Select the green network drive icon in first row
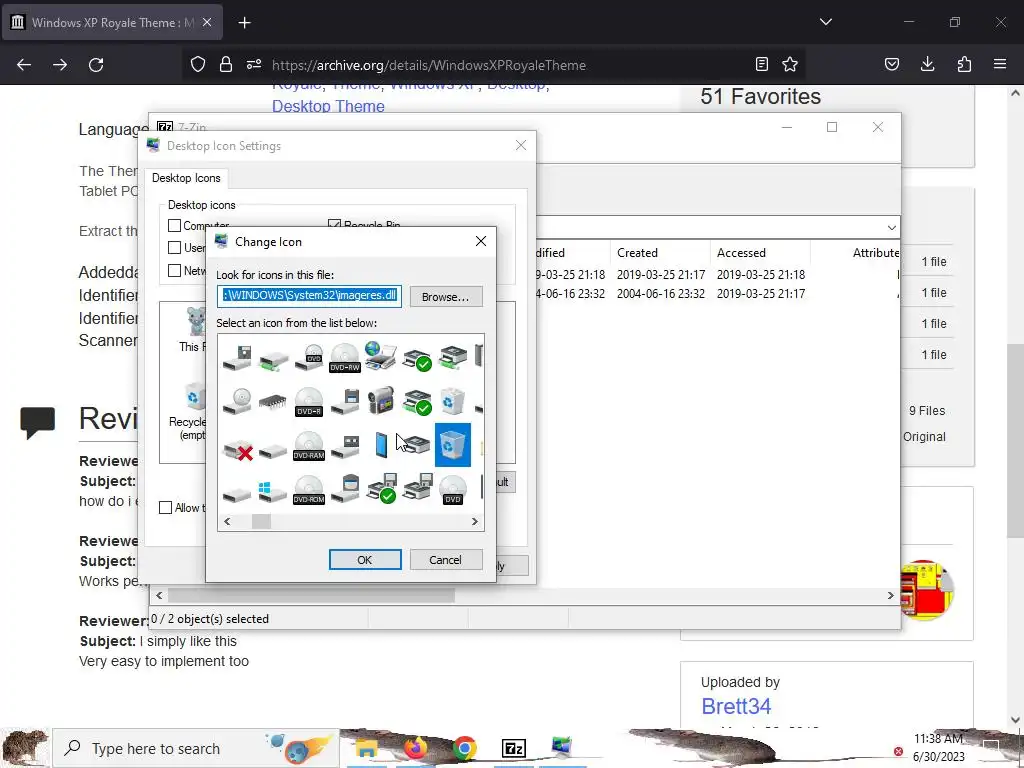The image size is (1024, 768). pos(272,361)
